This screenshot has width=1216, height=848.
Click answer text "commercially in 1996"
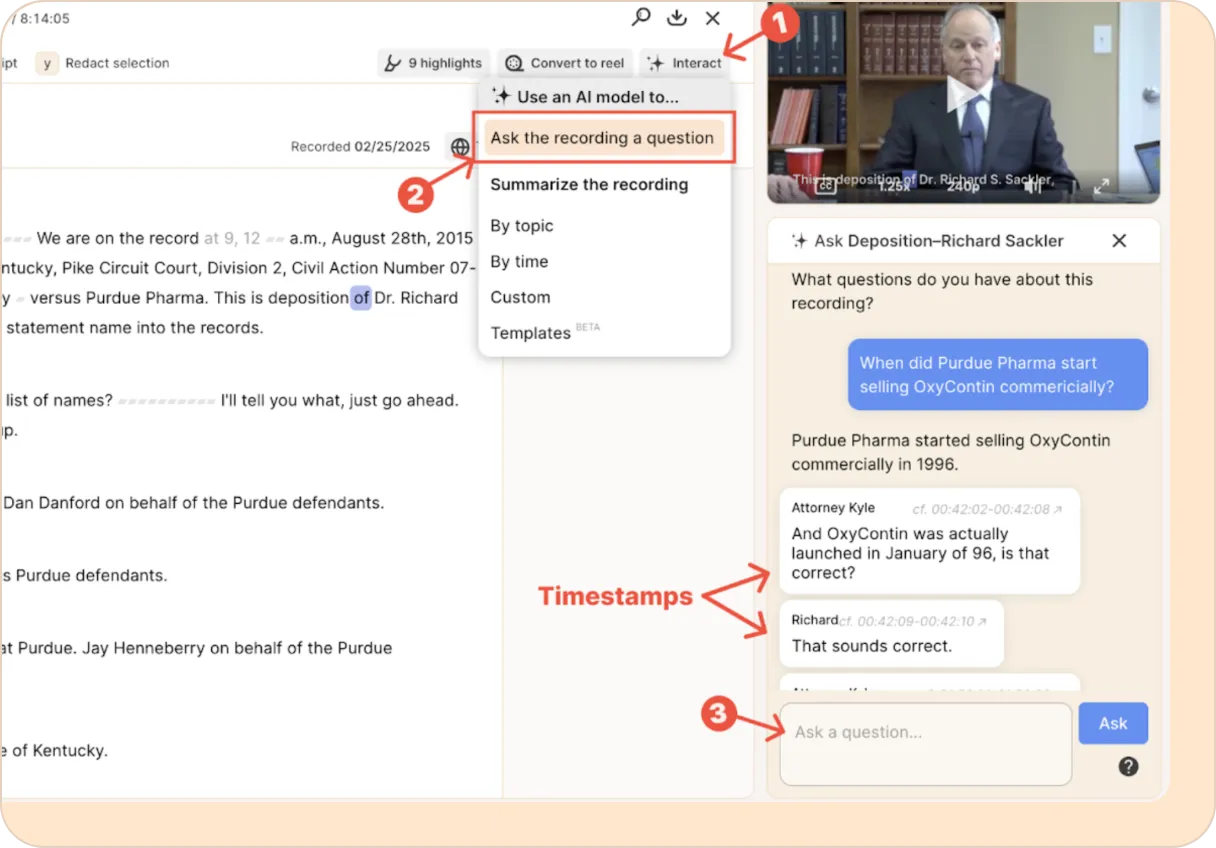(x=874, y=464)
